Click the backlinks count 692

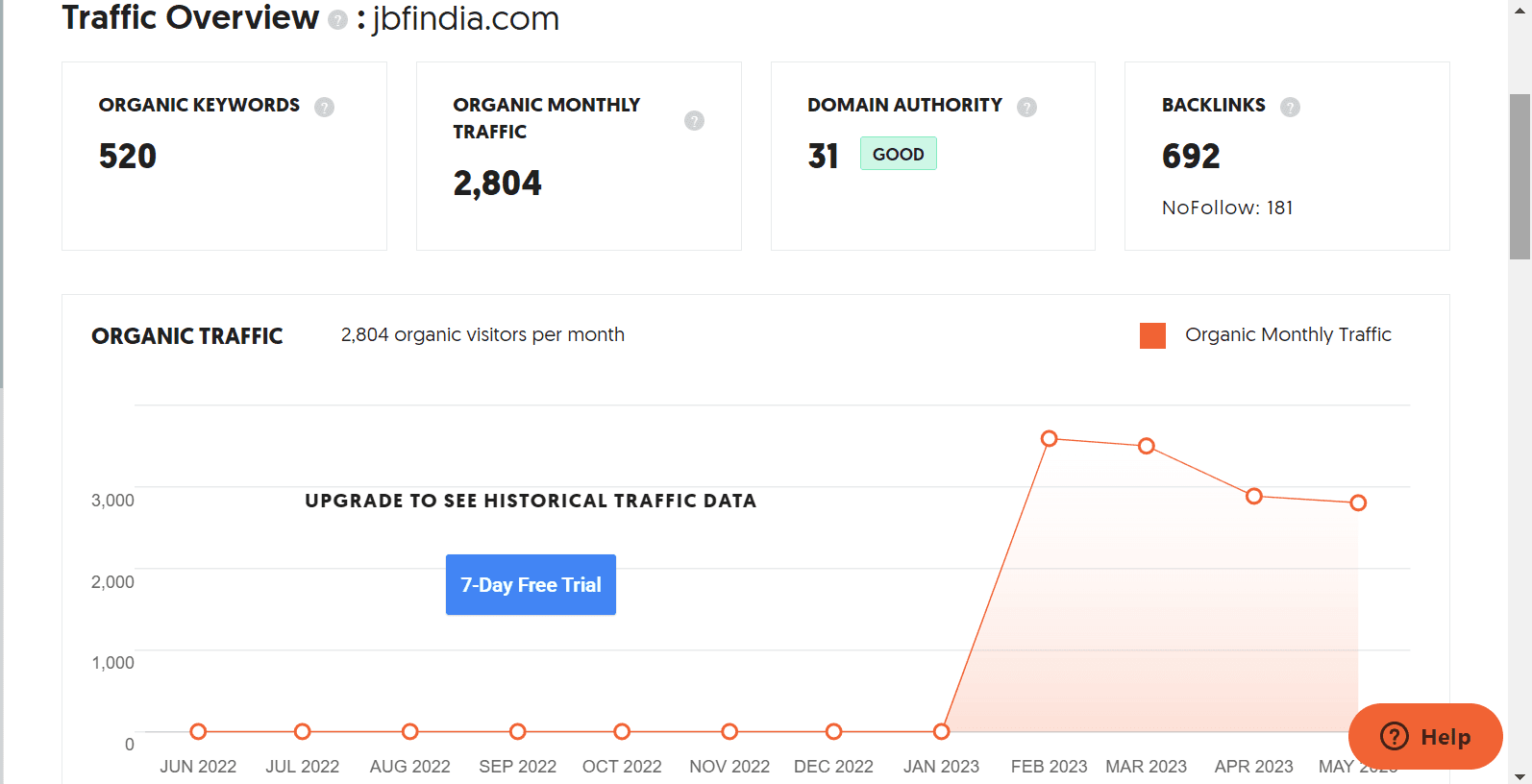pos(1191,156)
